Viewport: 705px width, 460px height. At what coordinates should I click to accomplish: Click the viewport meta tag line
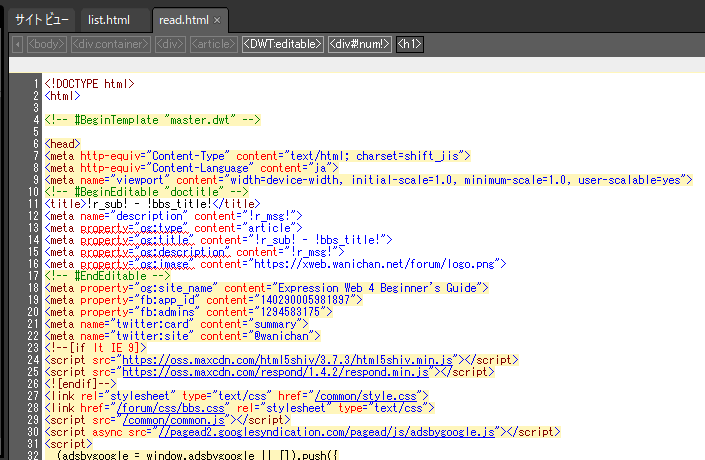[x=368, y=180]
